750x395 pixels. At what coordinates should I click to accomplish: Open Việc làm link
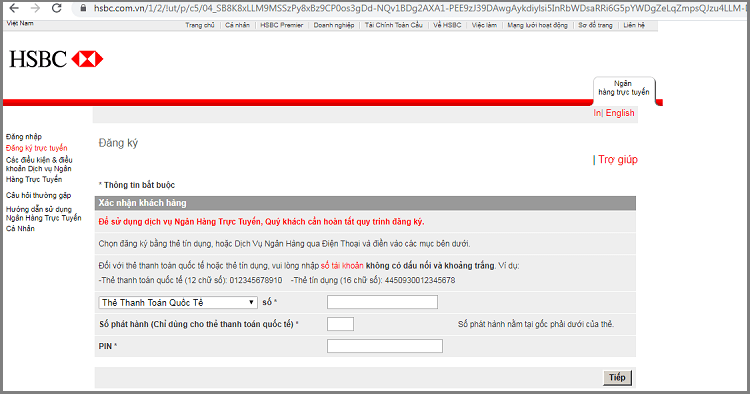pyautogui.click(x=484, y=25)
